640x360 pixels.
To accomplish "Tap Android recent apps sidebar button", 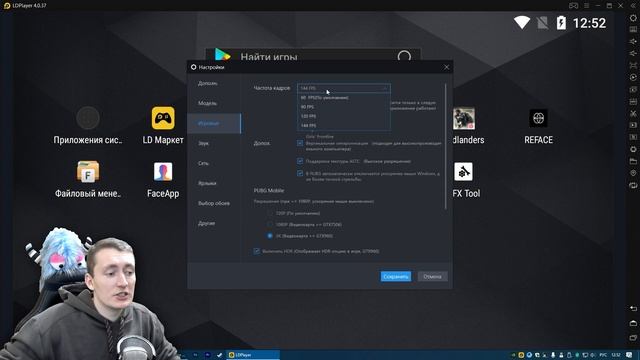I will coord(633,338).
